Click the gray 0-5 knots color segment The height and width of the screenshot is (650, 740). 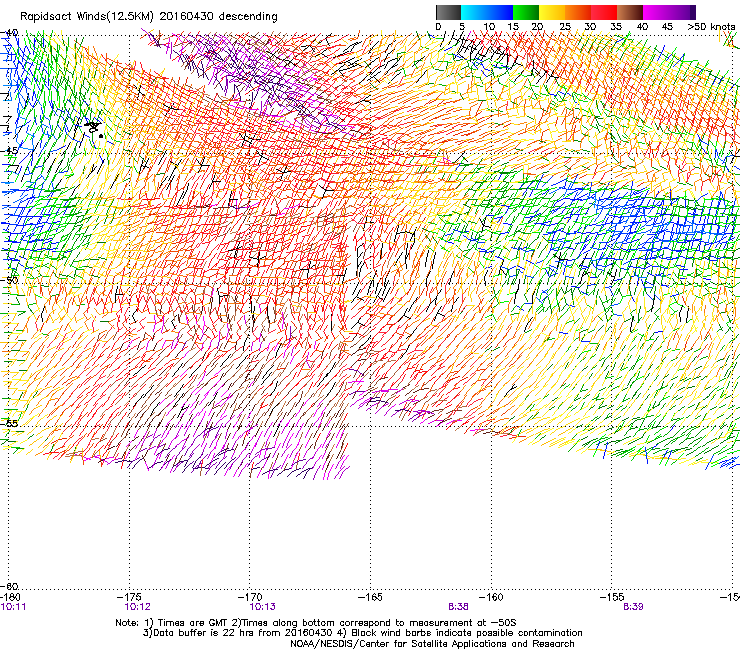tap(448, 12)
